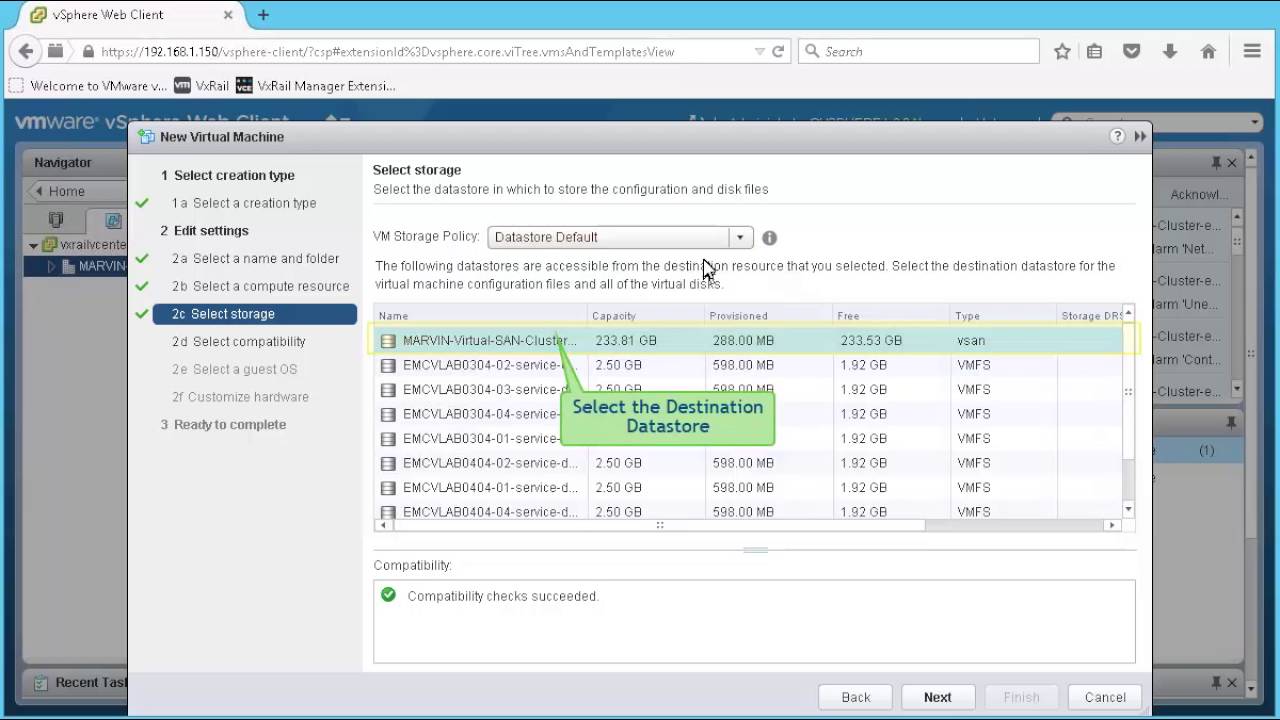Click datastore table scroll-down arrow
This screenshot has width=1280, height=720.
pyautogui.click(x=1129, y=510)
